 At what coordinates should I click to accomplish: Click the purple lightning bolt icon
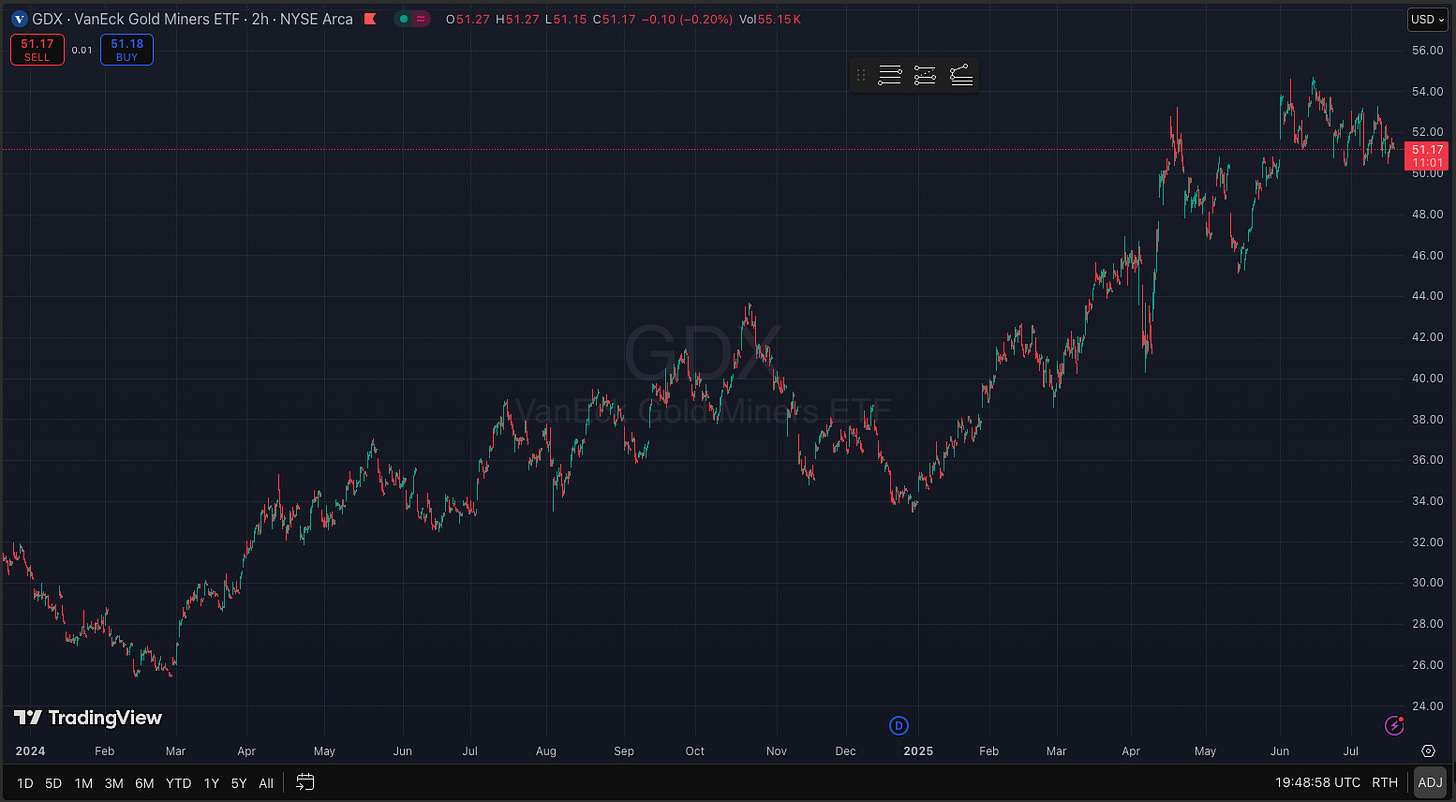click(1393, 725)
